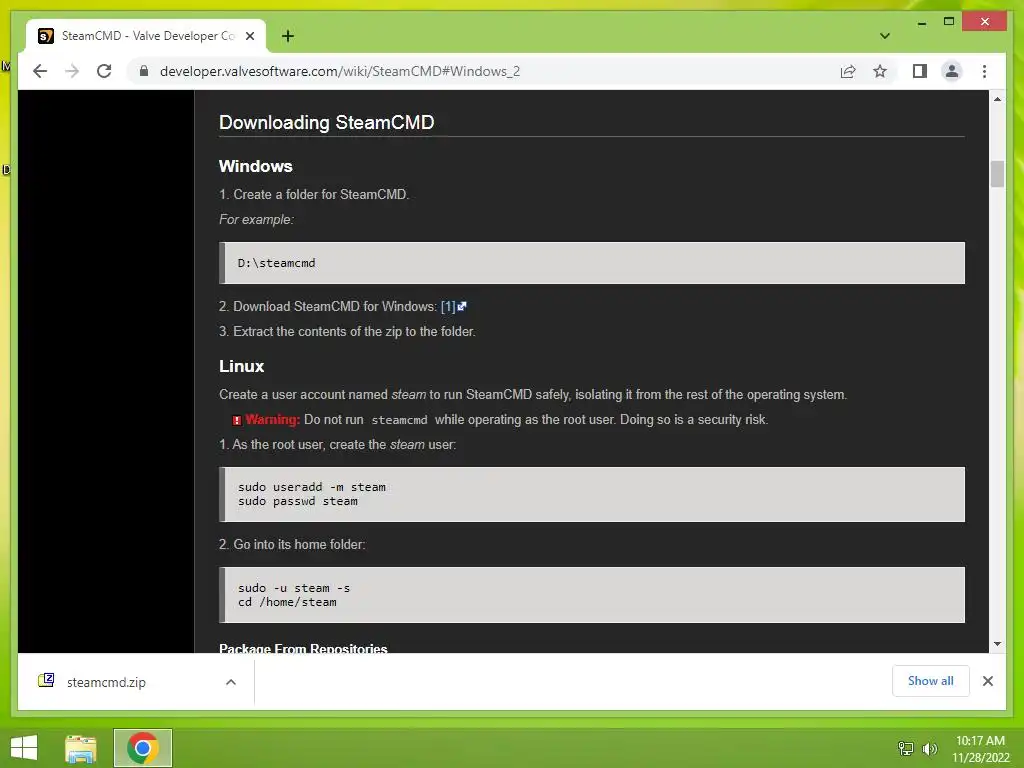Click the Windows section heading
The height and width of the screenshot is (768, 1024).
255,167
